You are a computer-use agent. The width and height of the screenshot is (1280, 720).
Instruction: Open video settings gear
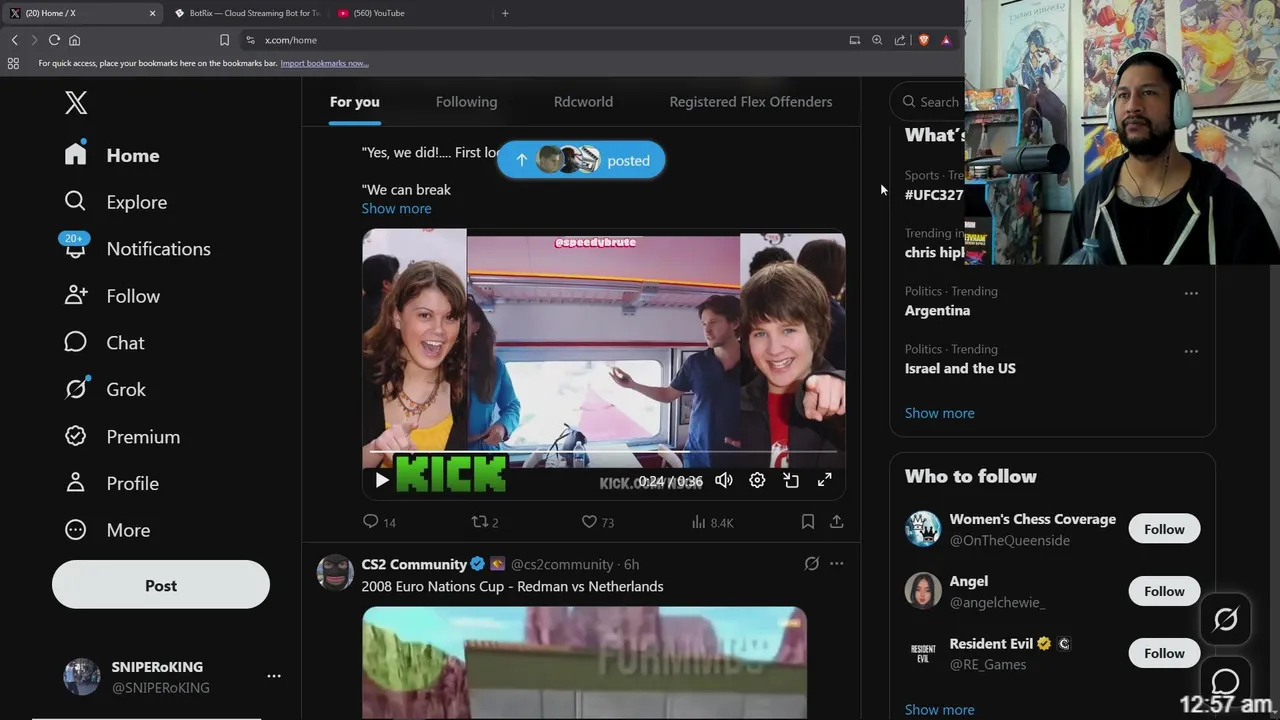pos(757,480)
